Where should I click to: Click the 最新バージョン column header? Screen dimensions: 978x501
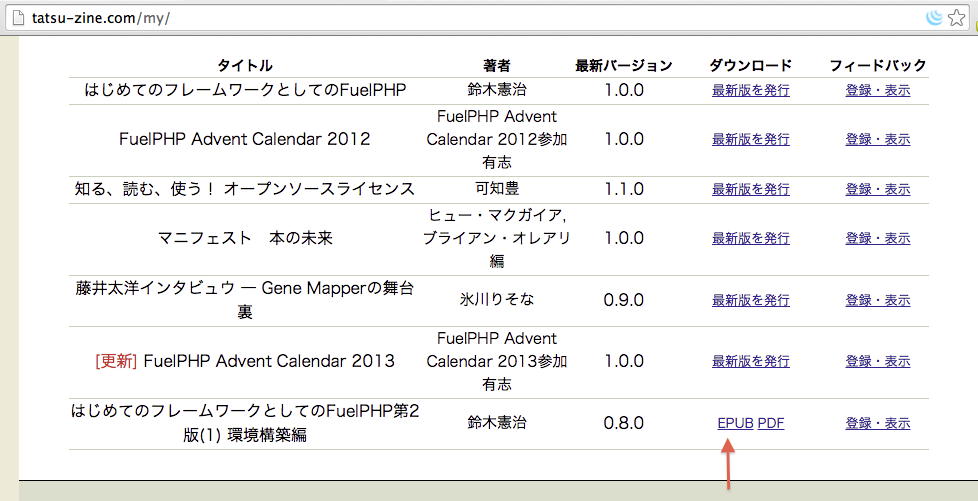[624, 65]
